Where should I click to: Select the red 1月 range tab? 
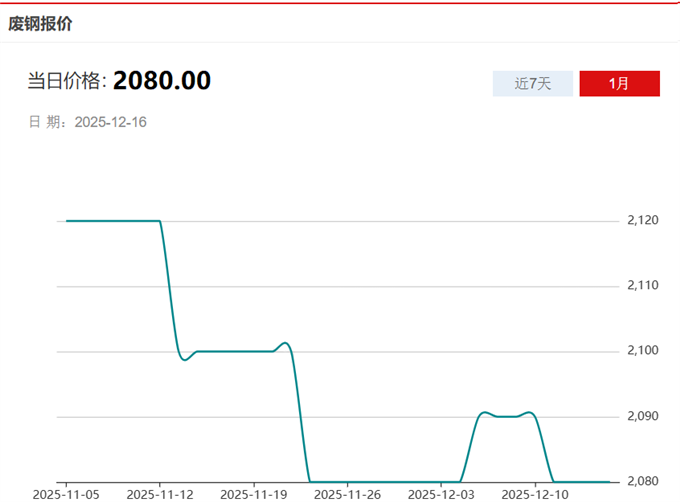pos(619,84)
